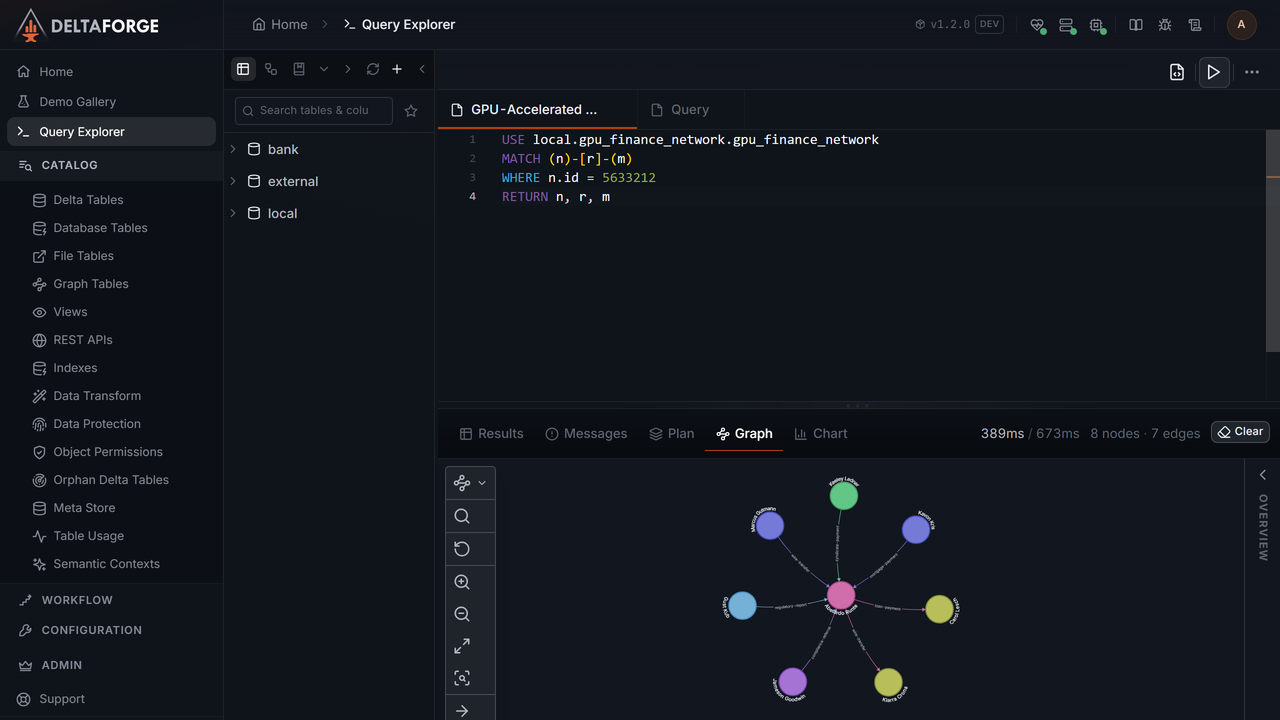
Task: Expand the Overview side panel
Action: tap(1262, 476)
